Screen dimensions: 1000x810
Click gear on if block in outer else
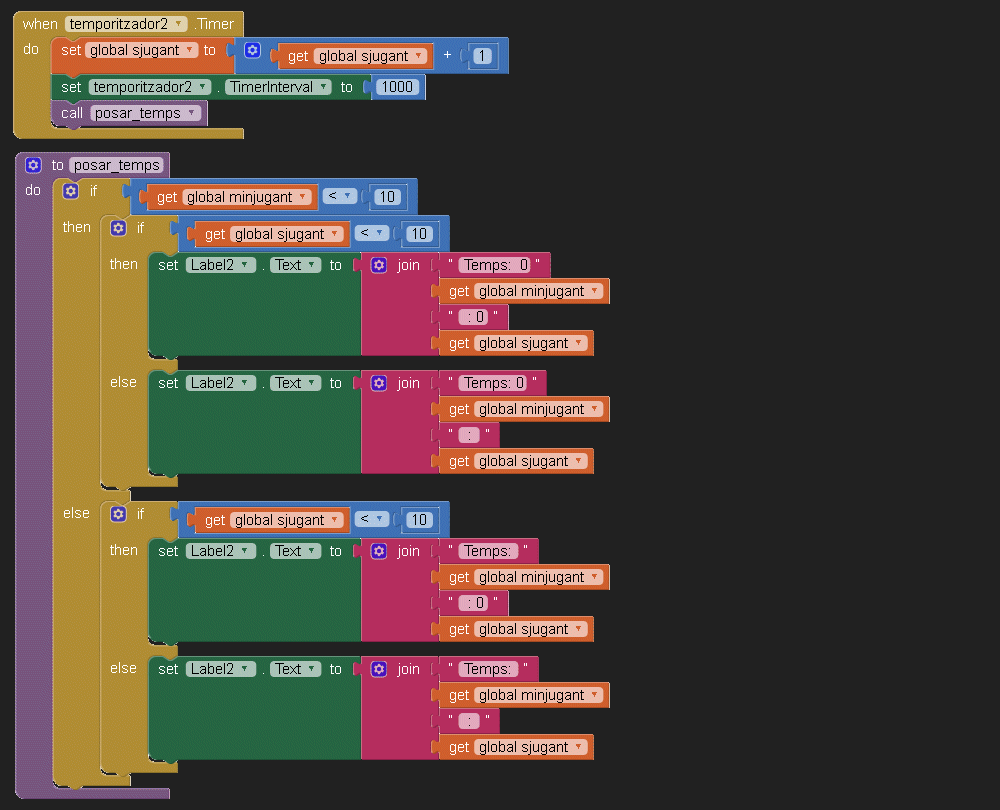tap(118, 514)
